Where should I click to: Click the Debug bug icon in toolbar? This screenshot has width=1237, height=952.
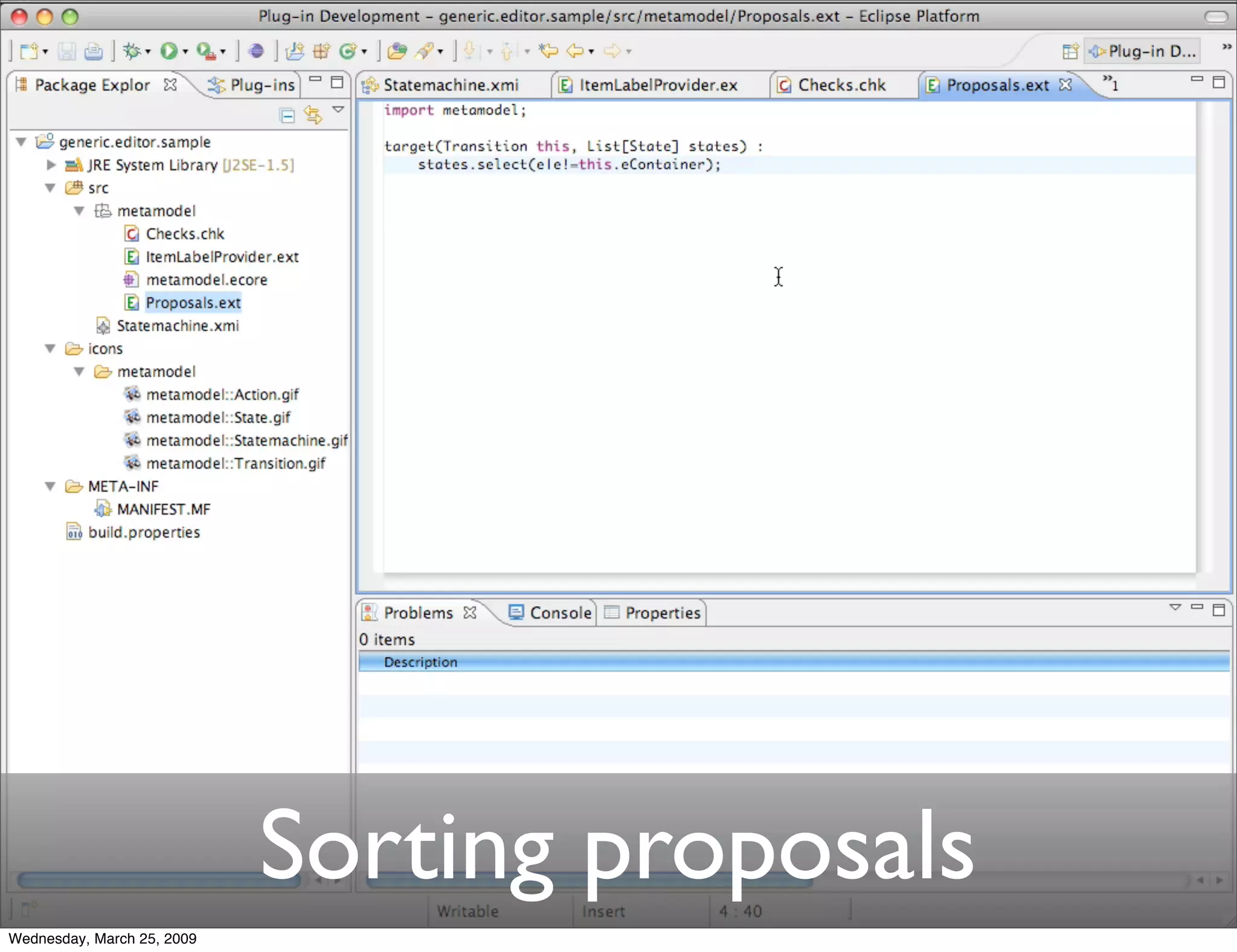[x=131, y=51]
